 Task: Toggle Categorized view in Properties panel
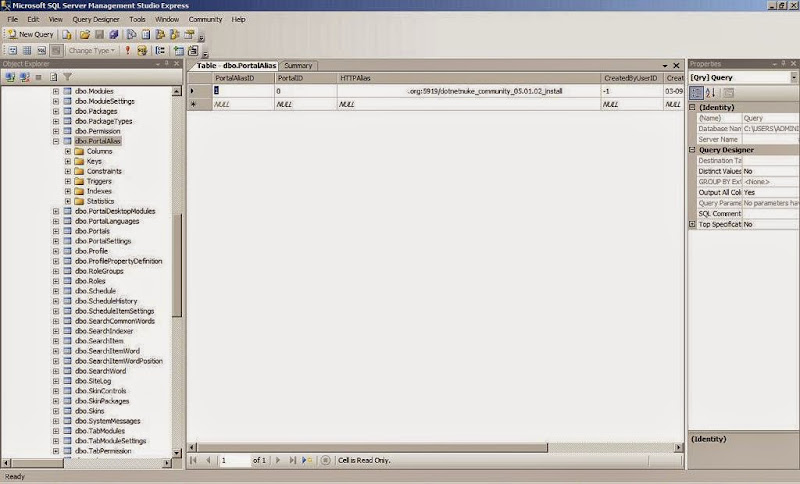696,93
